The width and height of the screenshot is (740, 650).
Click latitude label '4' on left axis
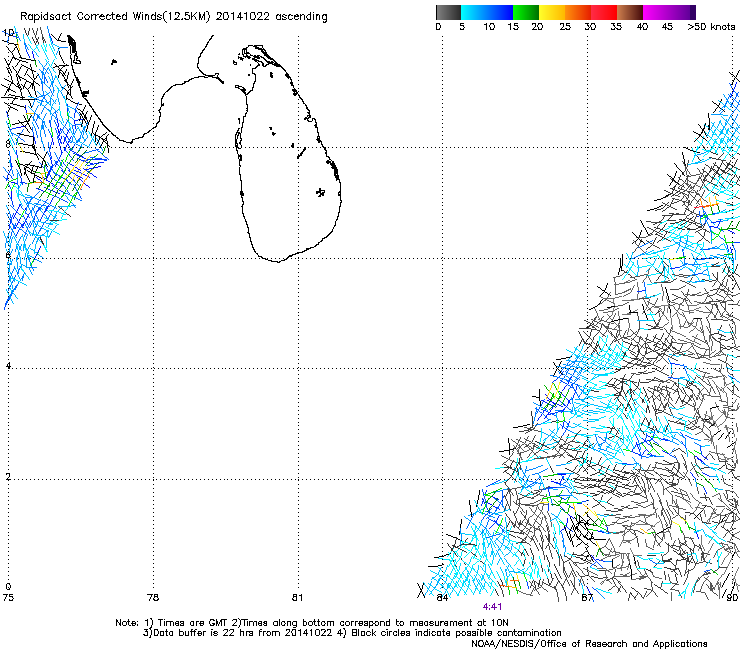coord(8,365)
